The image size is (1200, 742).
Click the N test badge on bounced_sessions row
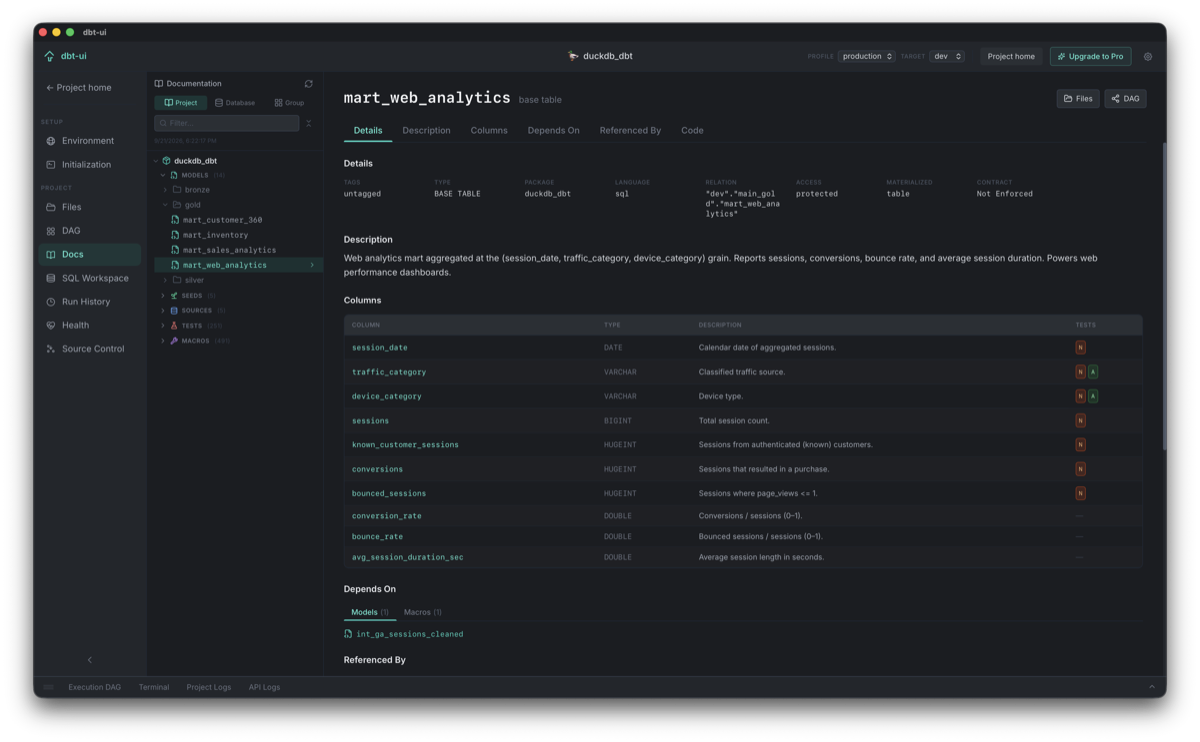tap(1080, 493)
